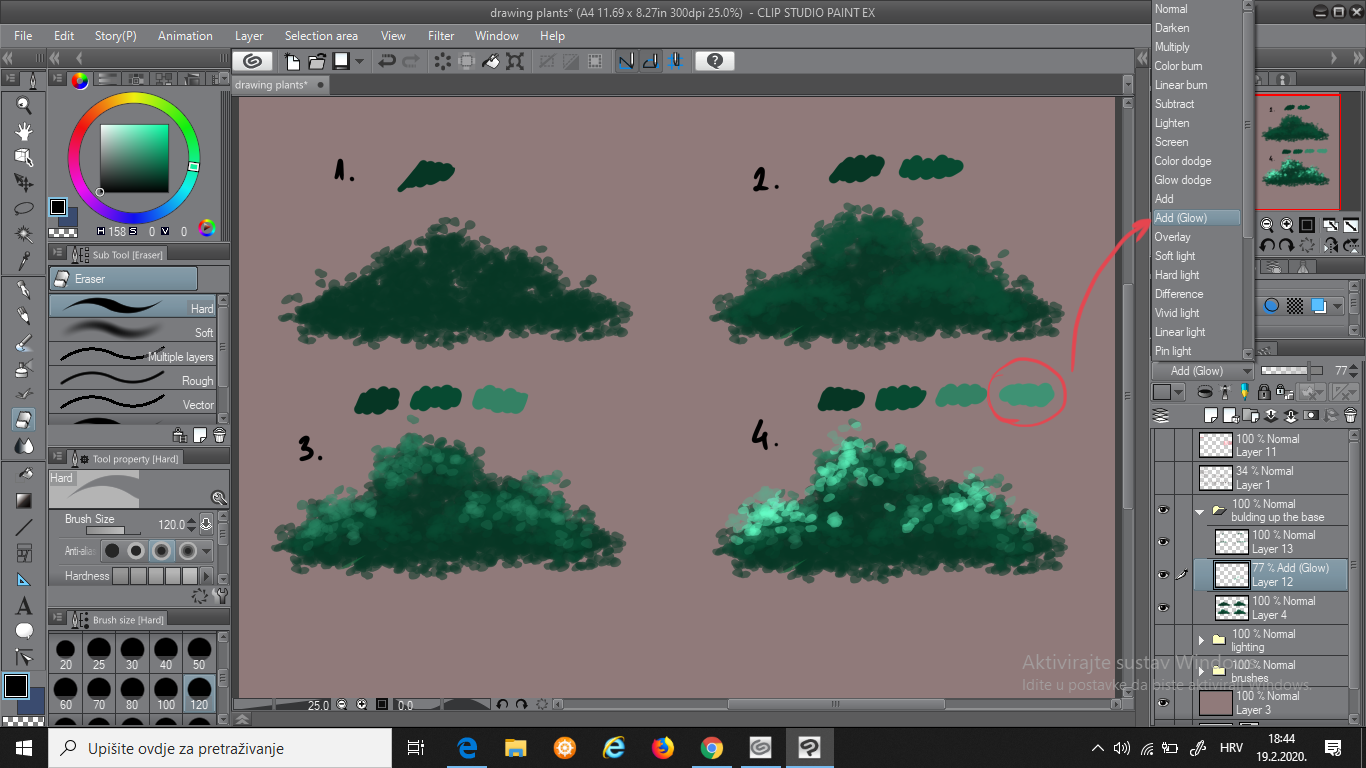This screenshot has height=768, width=1366.
Task: Choose Overlay from blending mode list
Action: coord(1172,237)
